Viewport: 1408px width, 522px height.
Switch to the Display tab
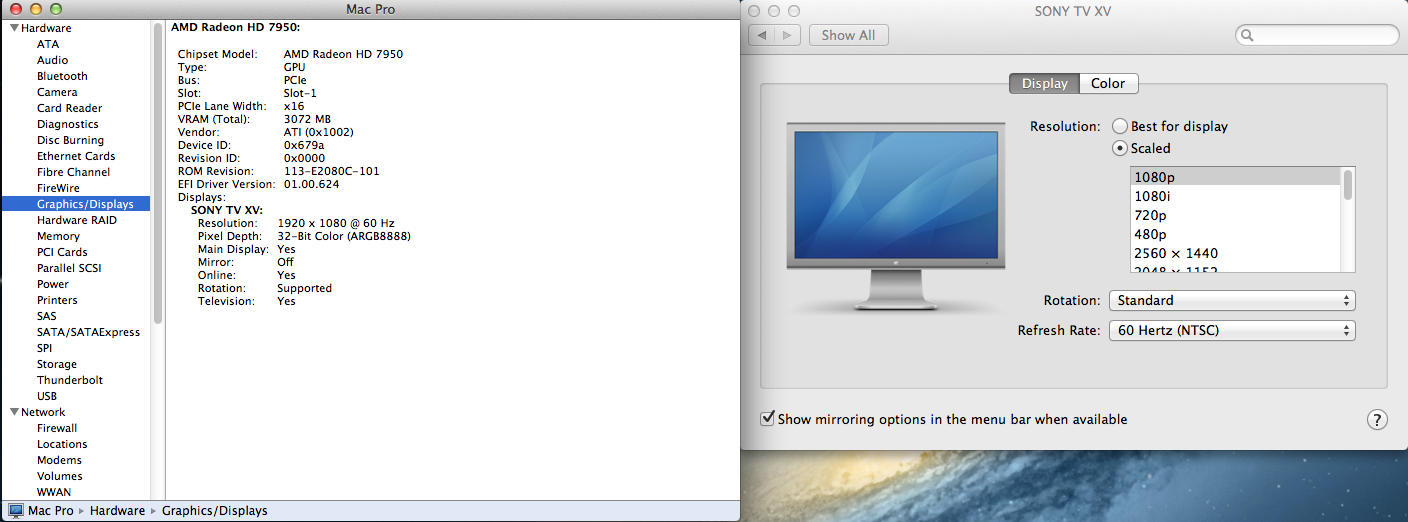click(x=1044, y=84)
